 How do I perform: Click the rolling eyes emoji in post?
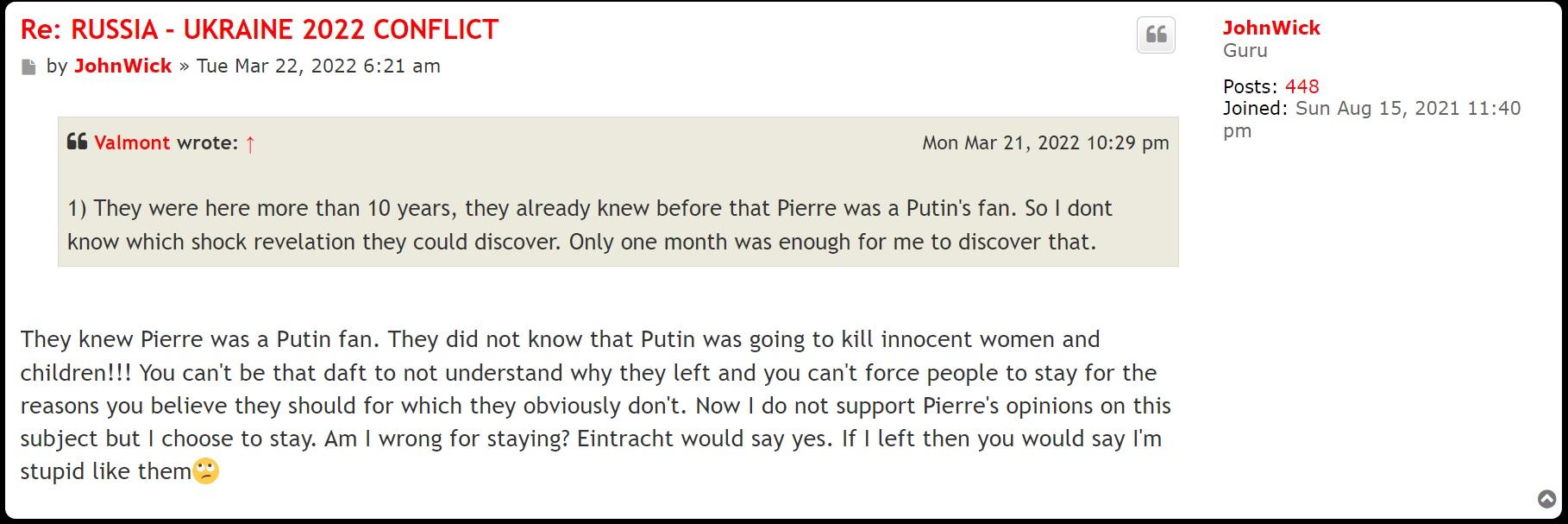pos(206,471)
